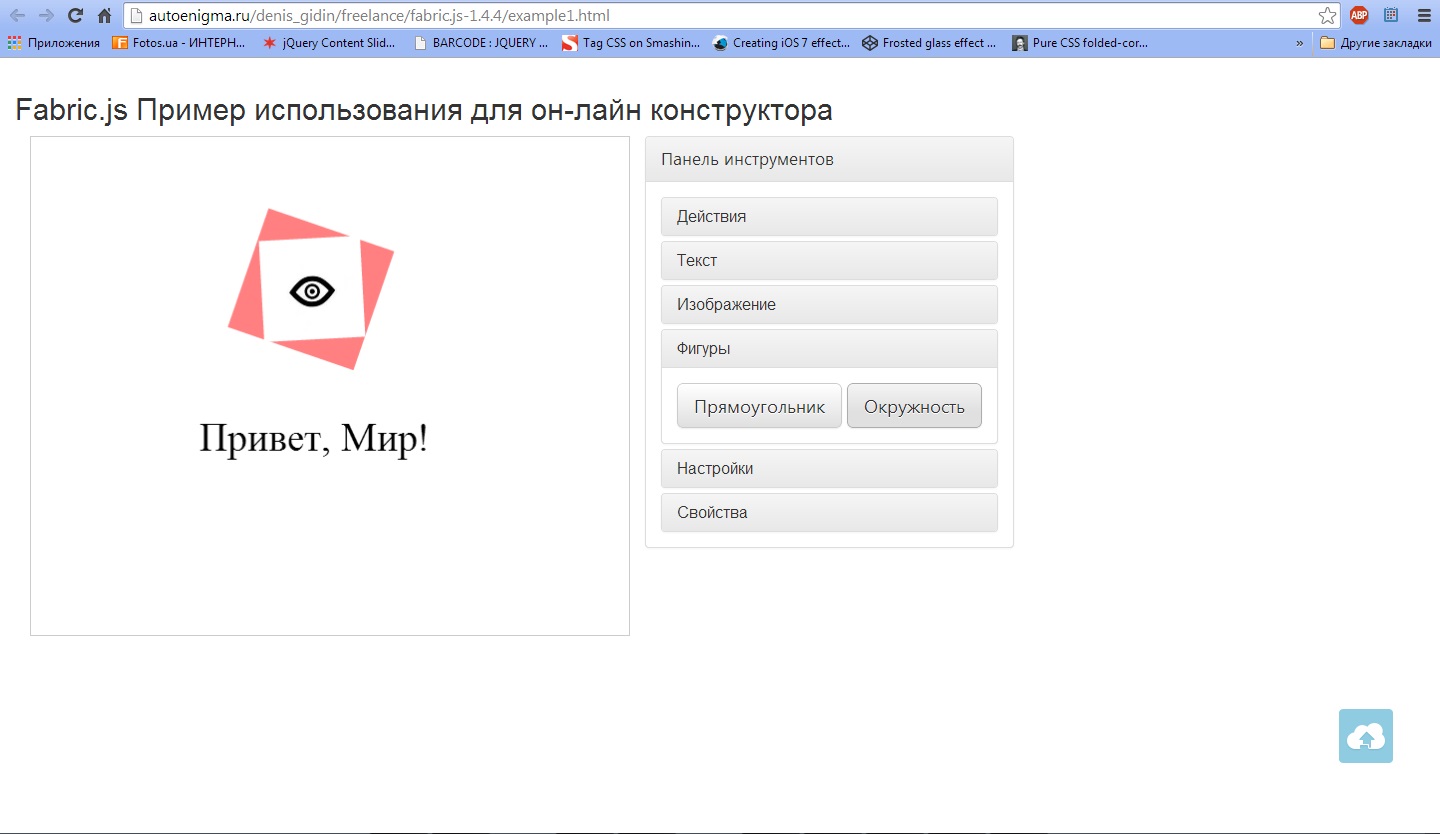
Task: Expand the Действия accordion section
Action: point(829,216)
